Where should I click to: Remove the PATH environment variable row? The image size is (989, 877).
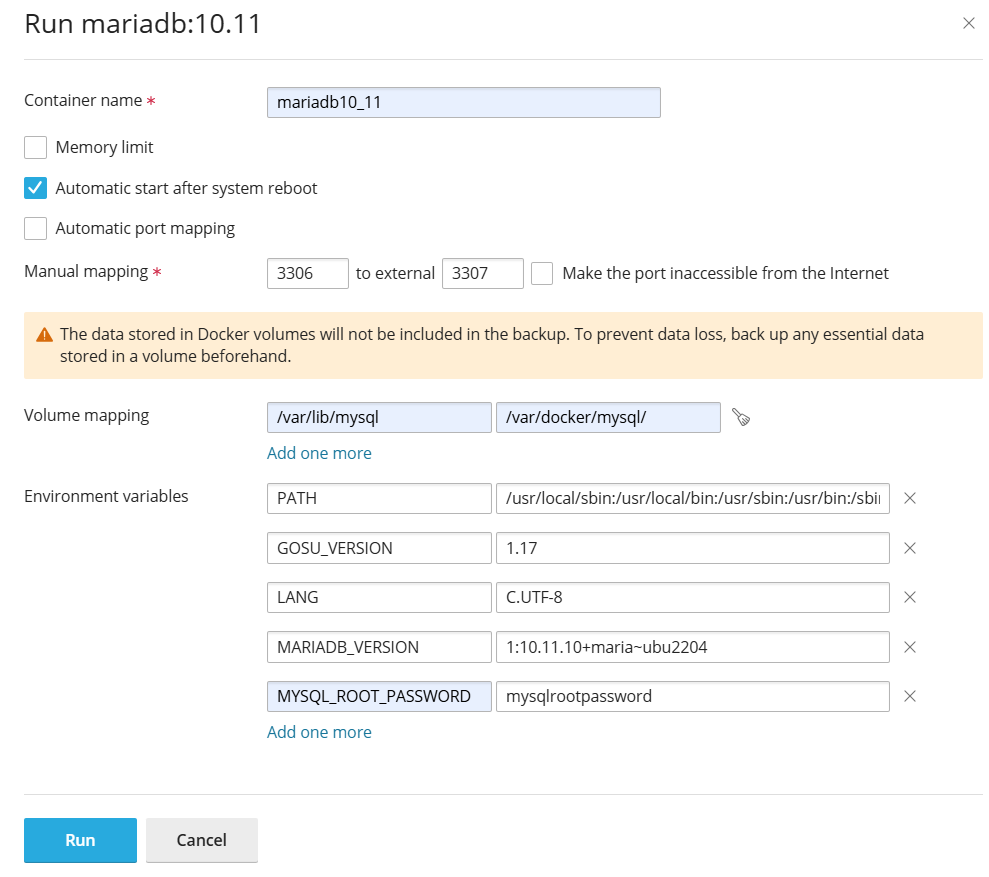(x=910, y=498)
